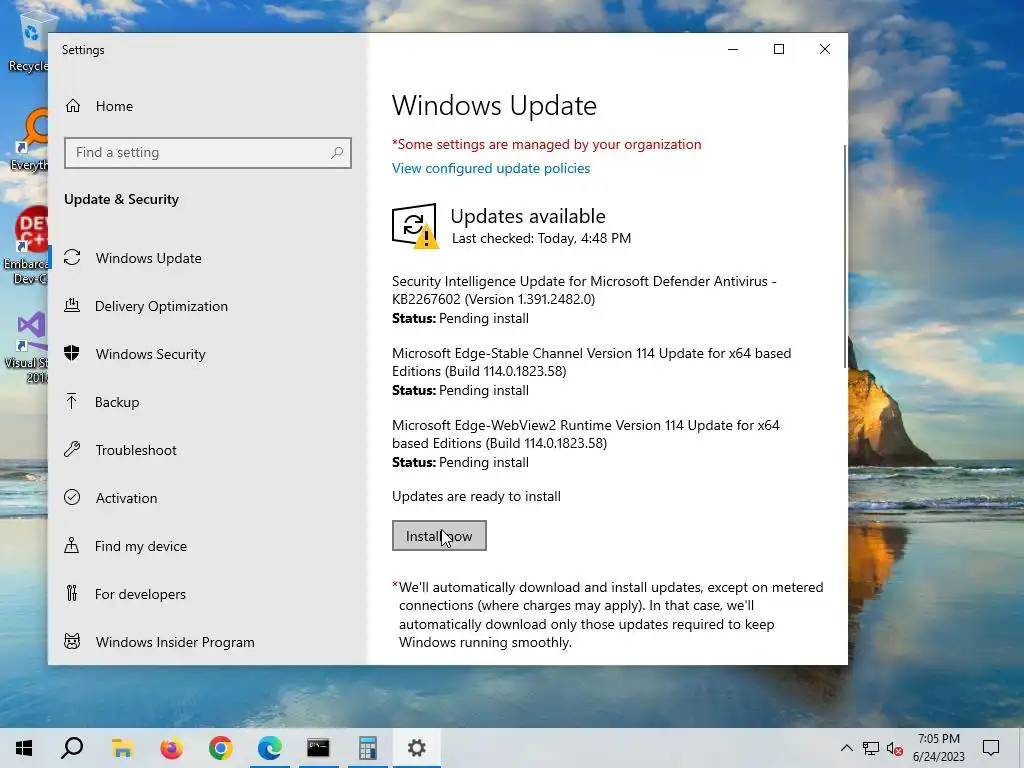Click the Settings gear on the taskbar
The height and width of the screenshot is (768, 1024).
click(x=417, y=748)
